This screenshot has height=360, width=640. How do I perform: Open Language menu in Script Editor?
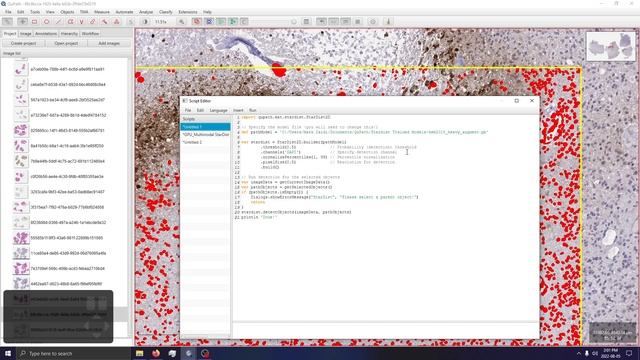[218, 110]
